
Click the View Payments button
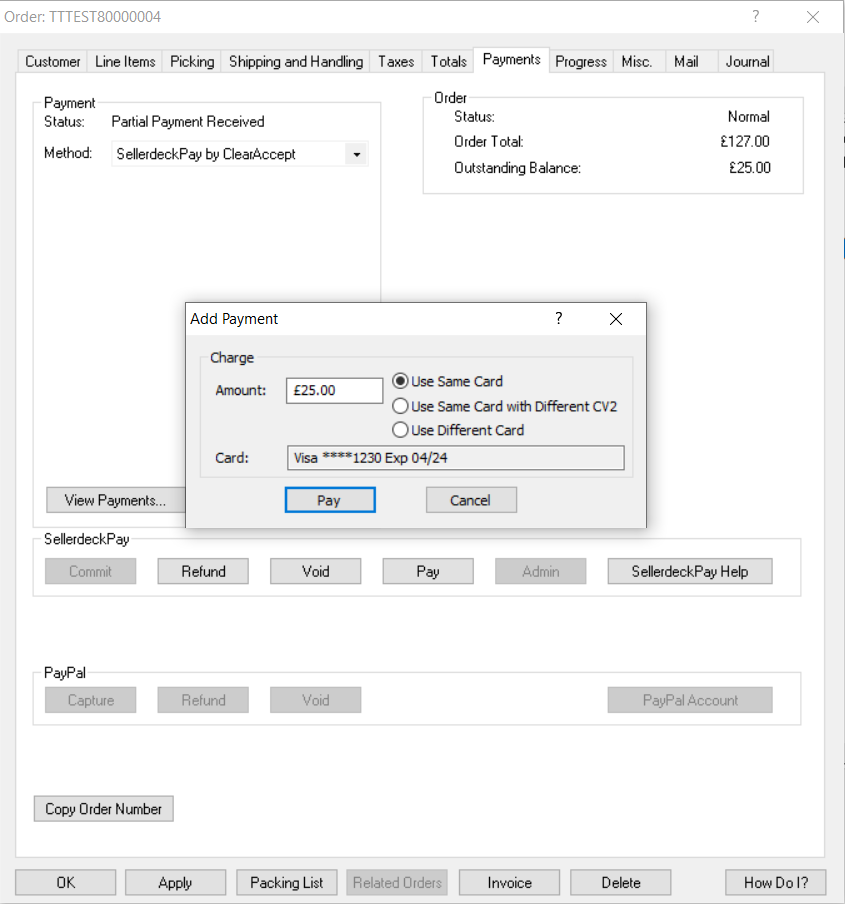115,500
